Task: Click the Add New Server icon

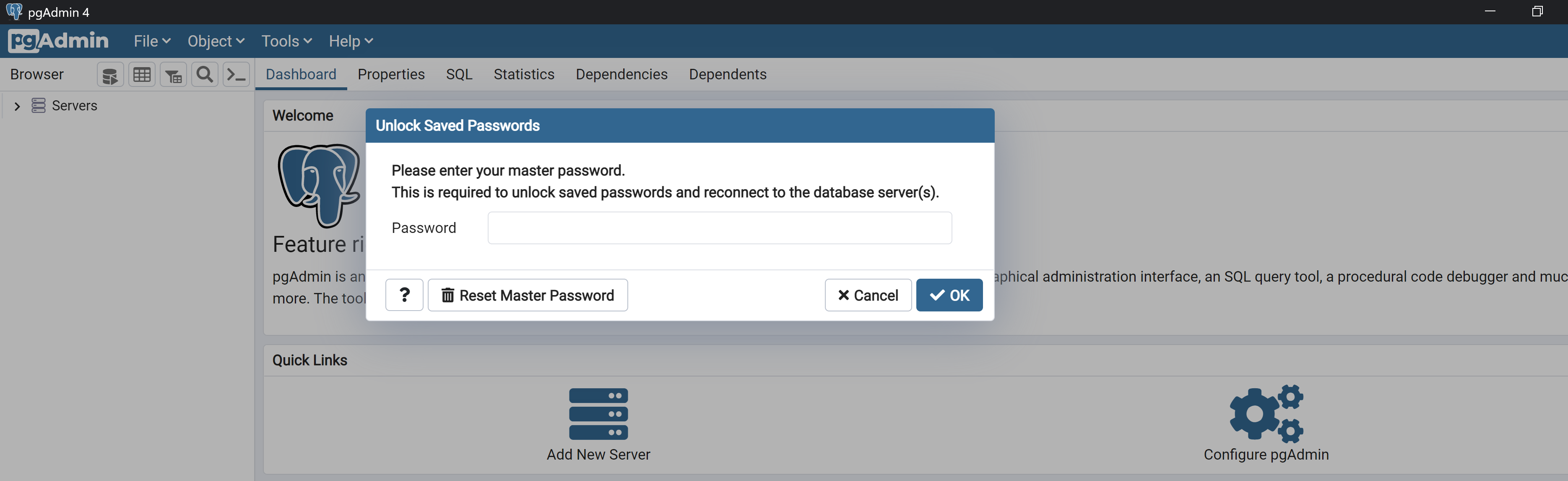Action: coord(598,414)
